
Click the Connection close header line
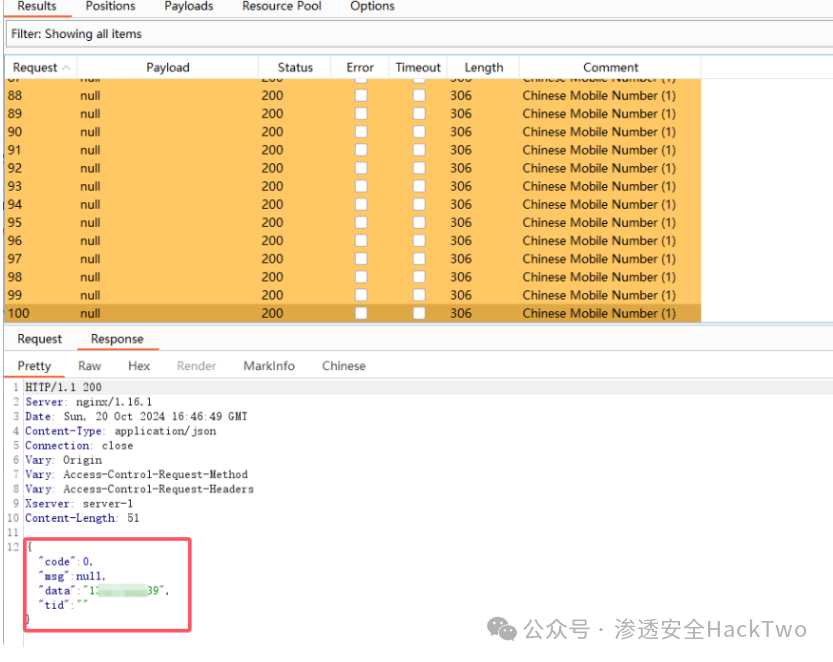79,445
